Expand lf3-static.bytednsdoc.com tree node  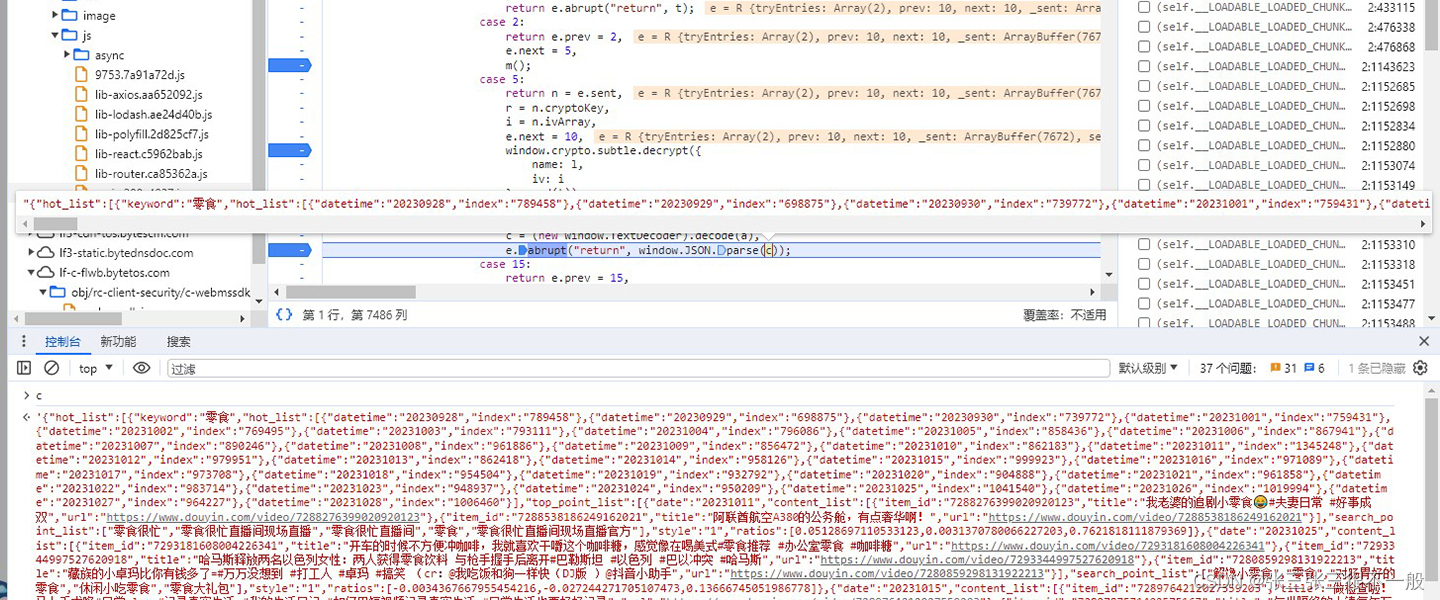pos(30,253)
